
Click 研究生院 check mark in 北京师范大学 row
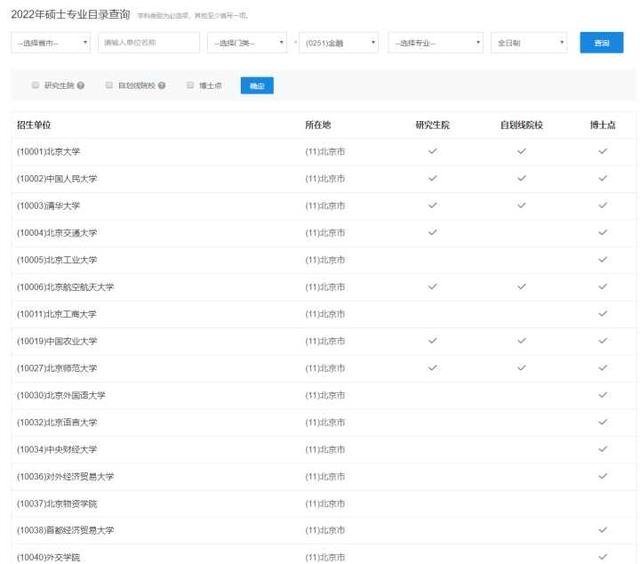[432, 368]
